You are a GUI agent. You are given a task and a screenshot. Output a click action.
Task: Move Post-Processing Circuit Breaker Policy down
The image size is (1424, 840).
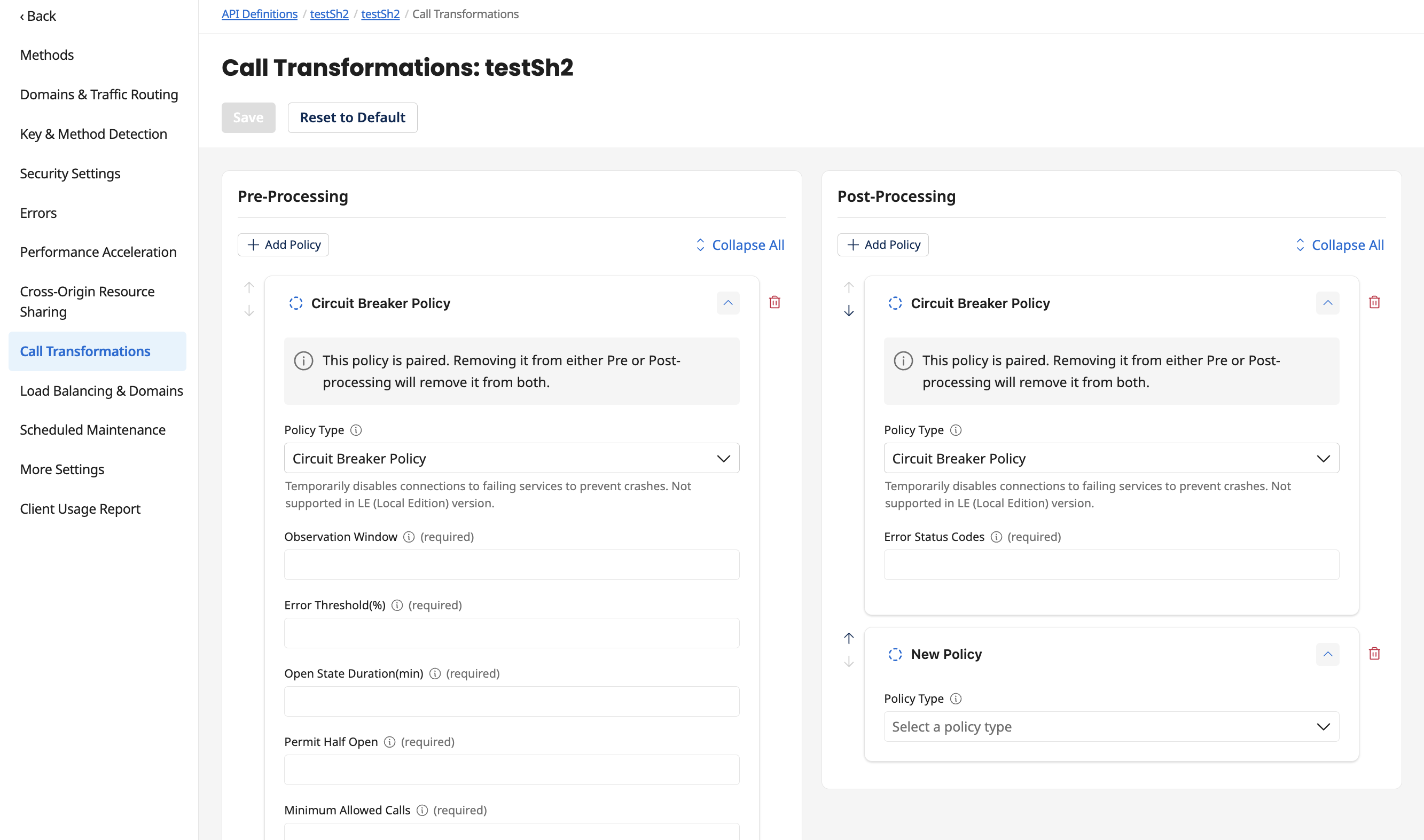click(848, 311)
